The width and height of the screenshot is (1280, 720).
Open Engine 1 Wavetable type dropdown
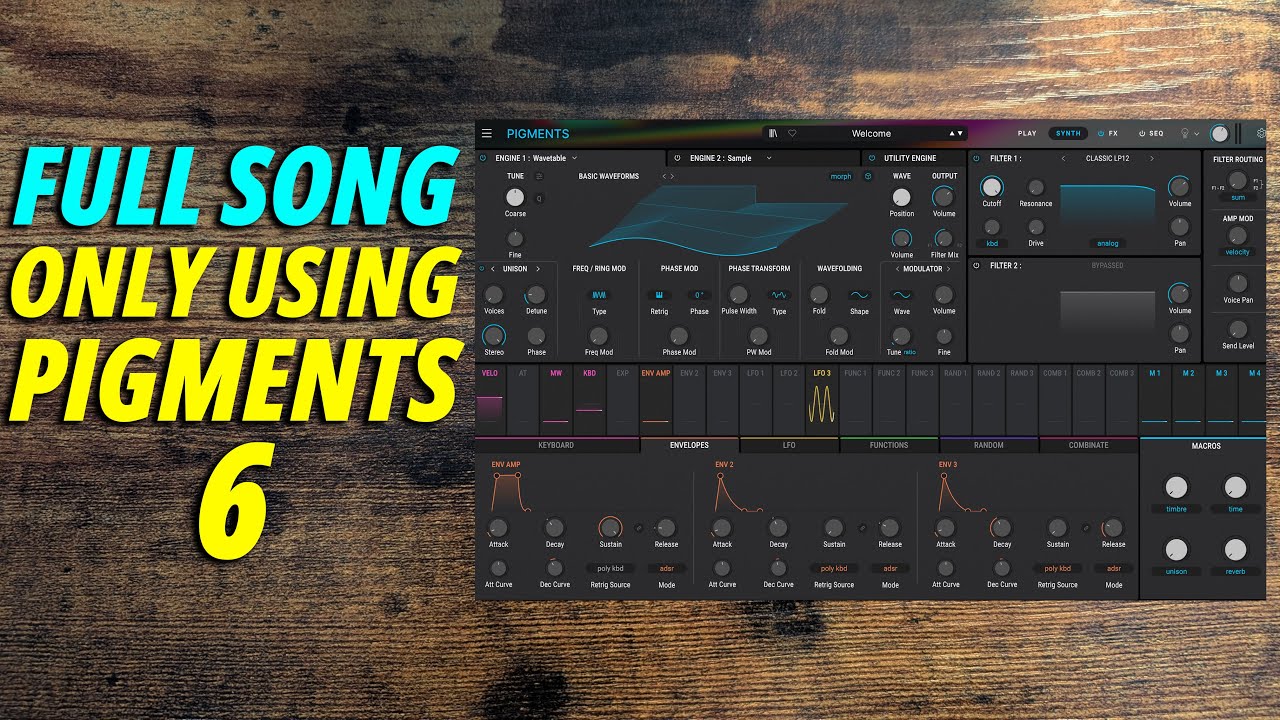pos(575,158)
